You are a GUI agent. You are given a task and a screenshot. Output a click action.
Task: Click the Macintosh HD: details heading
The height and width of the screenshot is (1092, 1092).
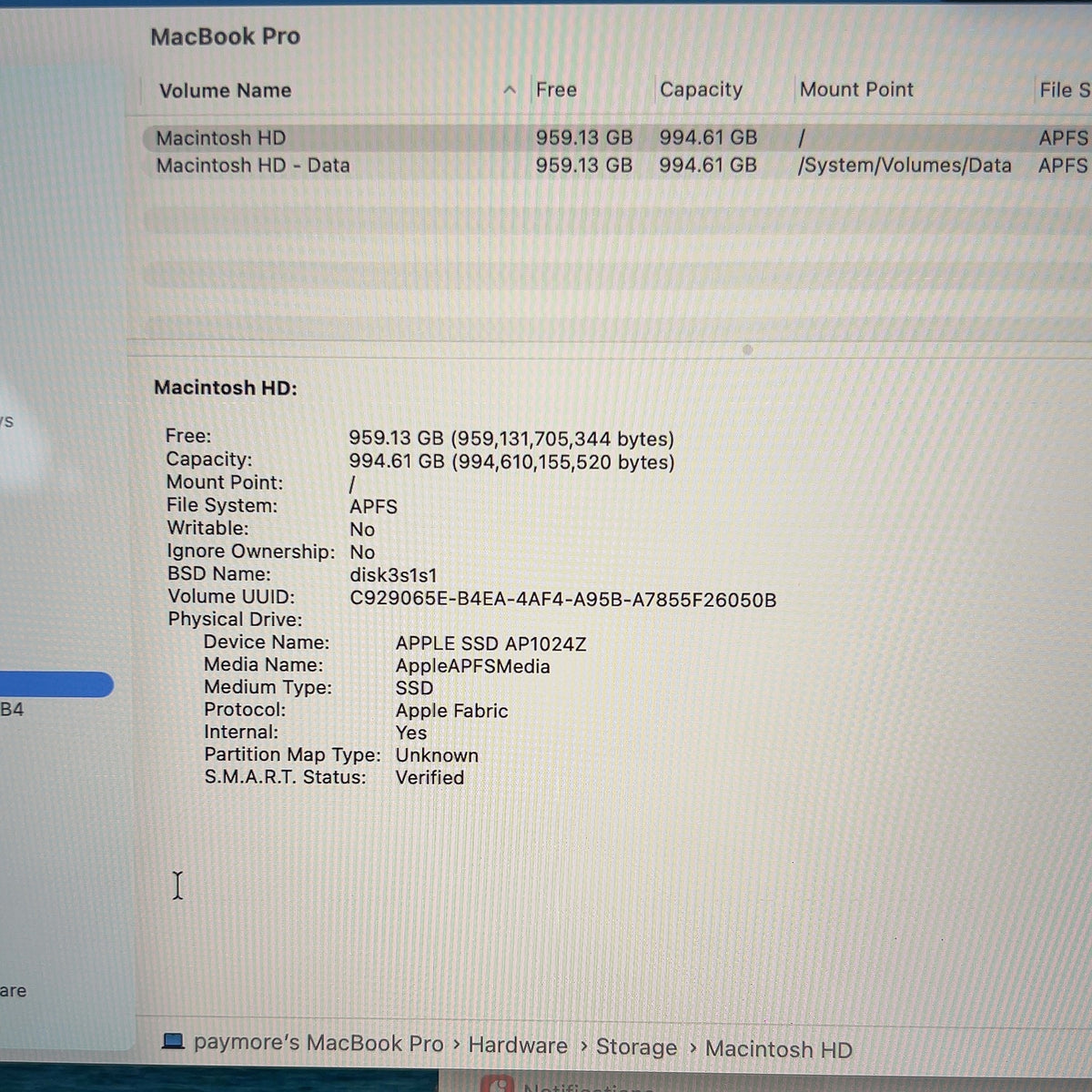pos(226,388)
